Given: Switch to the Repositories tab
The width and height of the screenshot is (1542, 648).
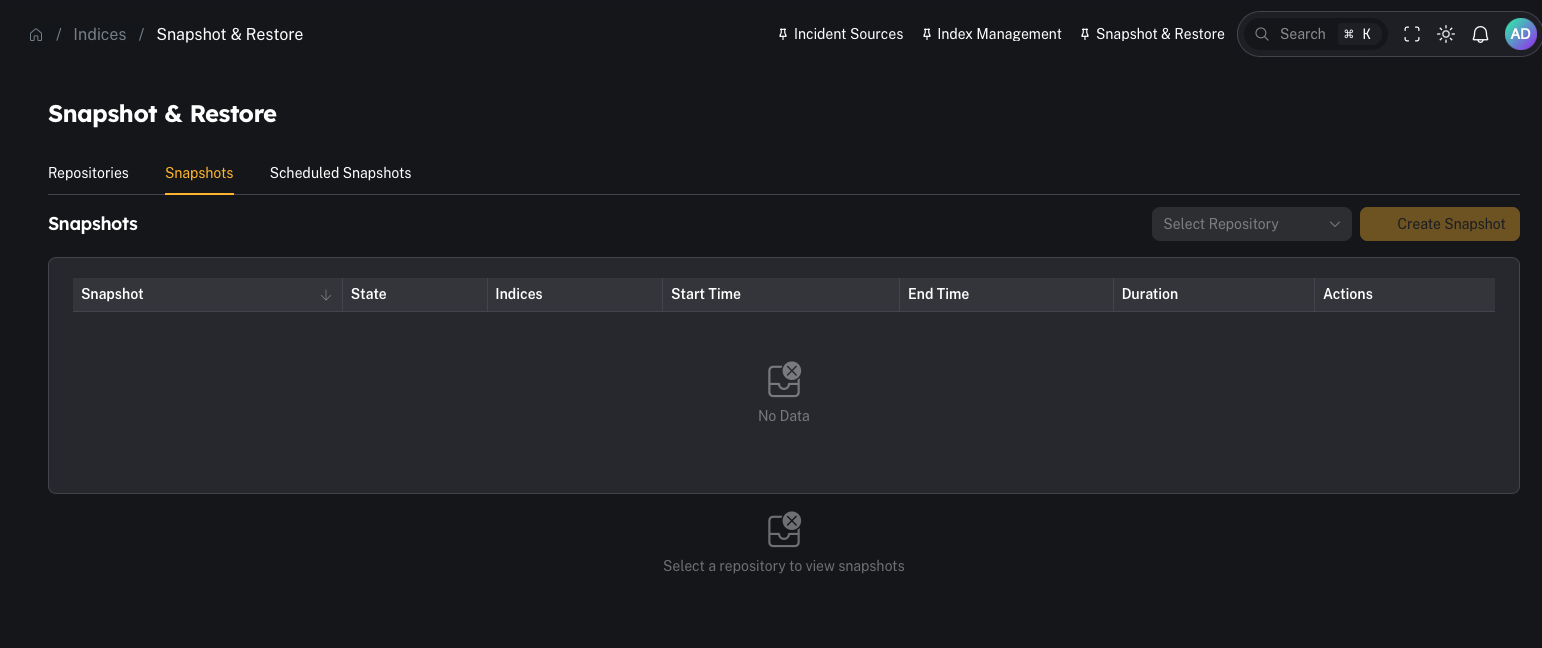Looking at the screenshot, I should (x=88, y=173).
